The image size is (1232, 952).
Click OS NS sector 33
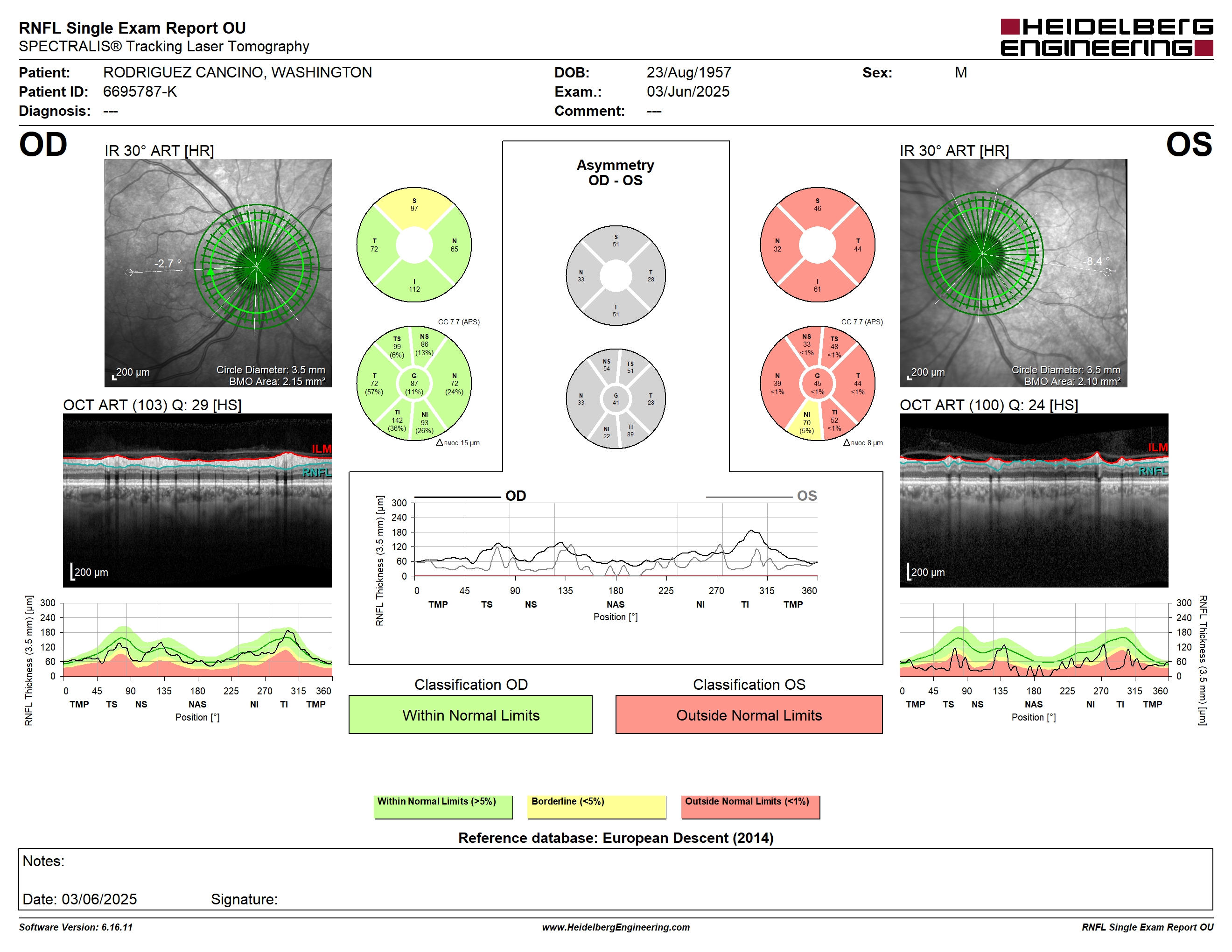click(807, 344)
